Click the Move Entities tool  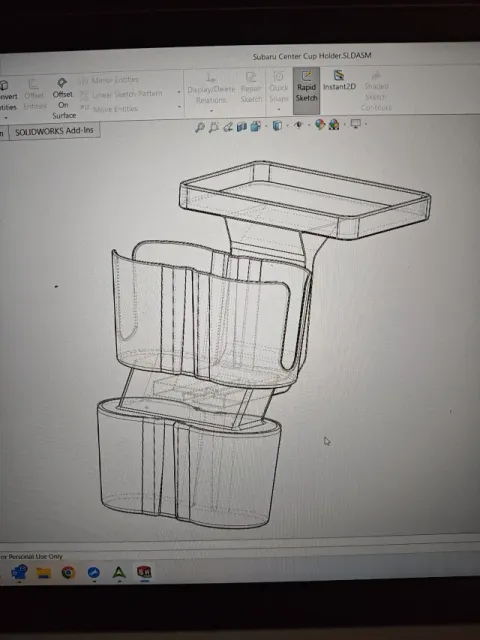(x=109, y=109)
